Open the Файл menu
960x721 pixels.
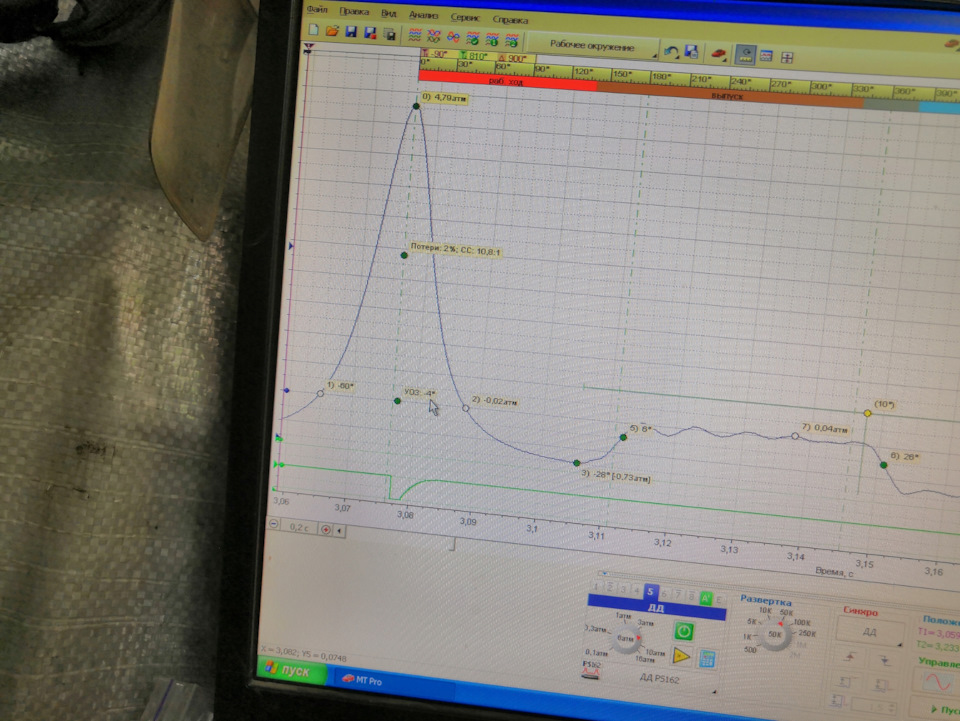[x=317, y=9]
